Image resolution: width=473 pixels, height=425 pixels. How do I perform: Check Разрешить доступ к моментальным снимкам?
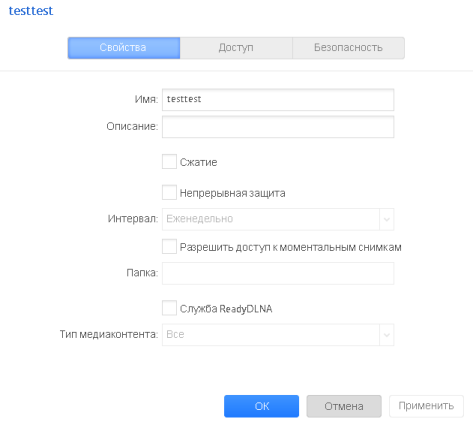tap(169, 247)
